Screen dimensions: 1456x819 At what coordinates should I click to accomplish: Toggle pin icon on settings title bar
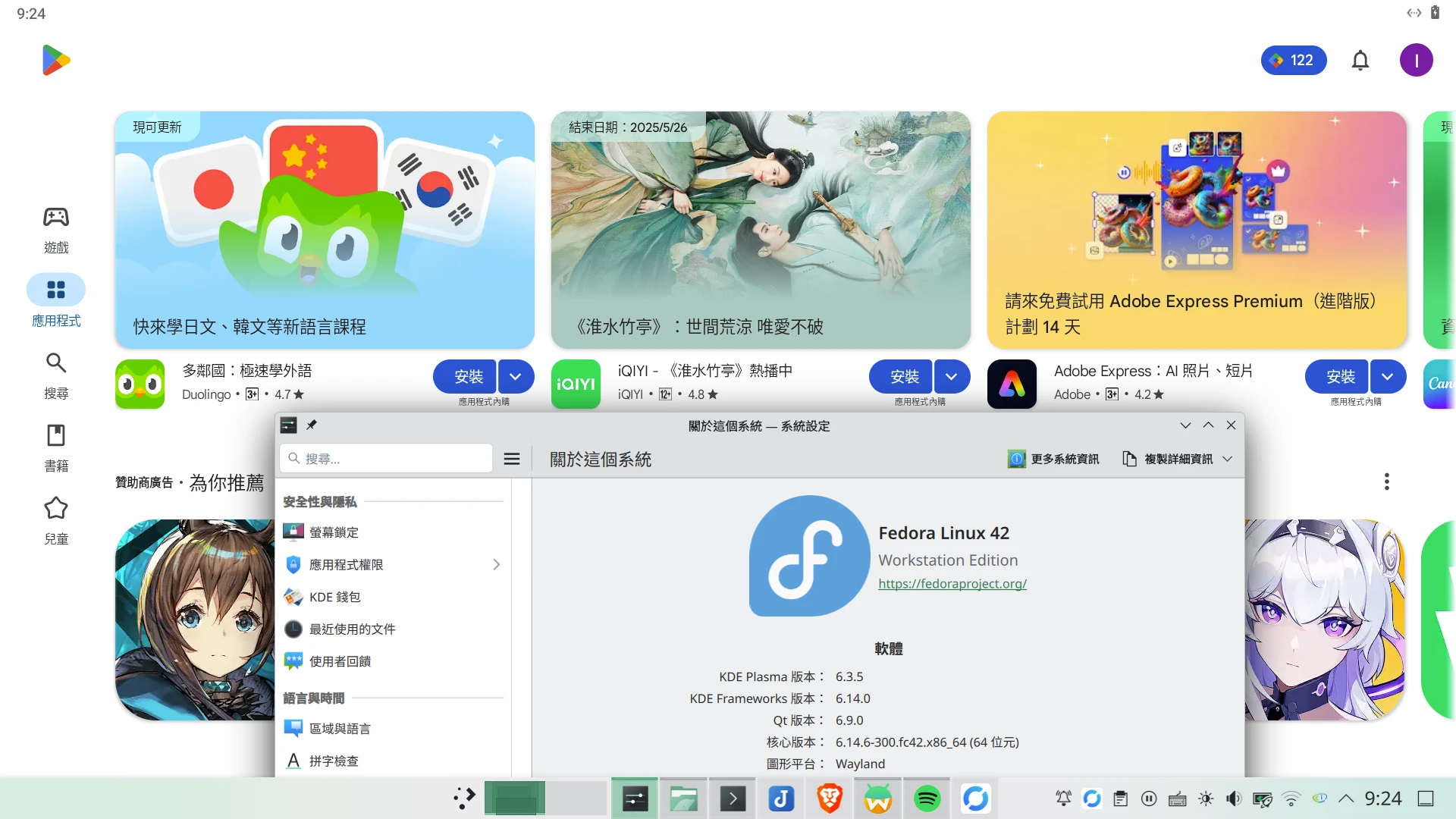tap(312, 425)
